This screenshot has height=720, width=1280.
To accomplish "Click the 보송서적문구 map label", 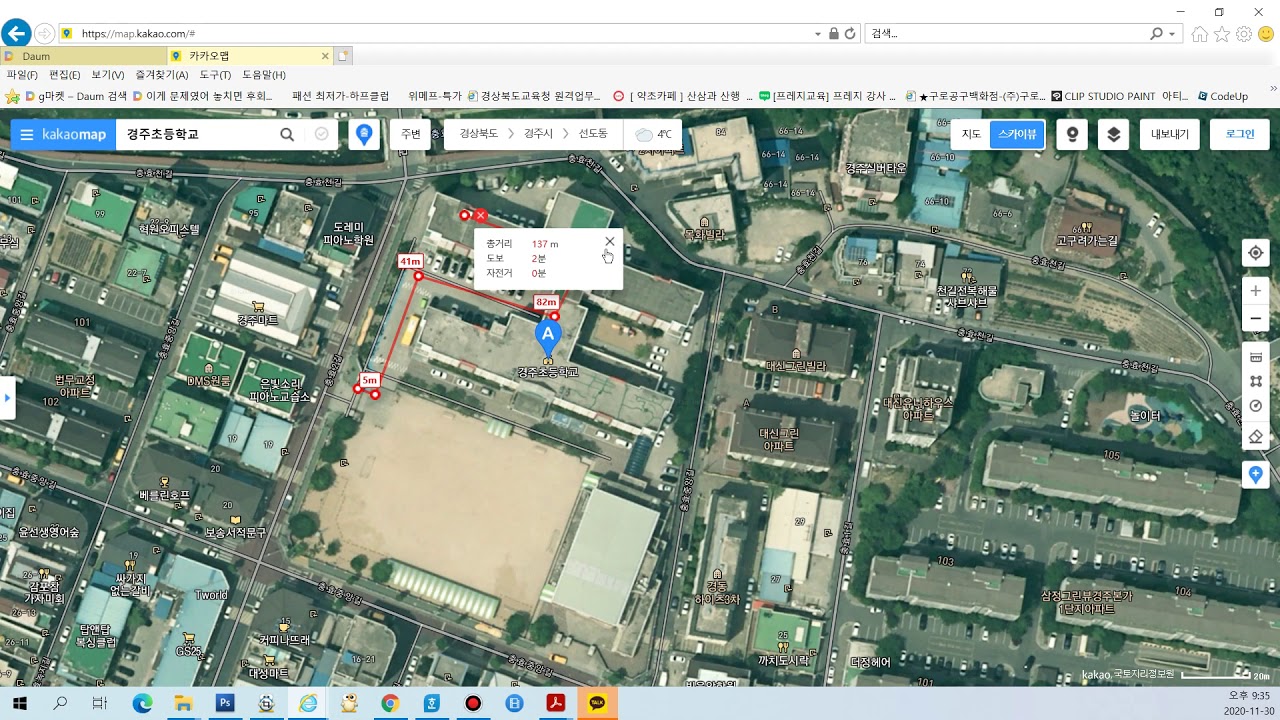I will 236,533.
